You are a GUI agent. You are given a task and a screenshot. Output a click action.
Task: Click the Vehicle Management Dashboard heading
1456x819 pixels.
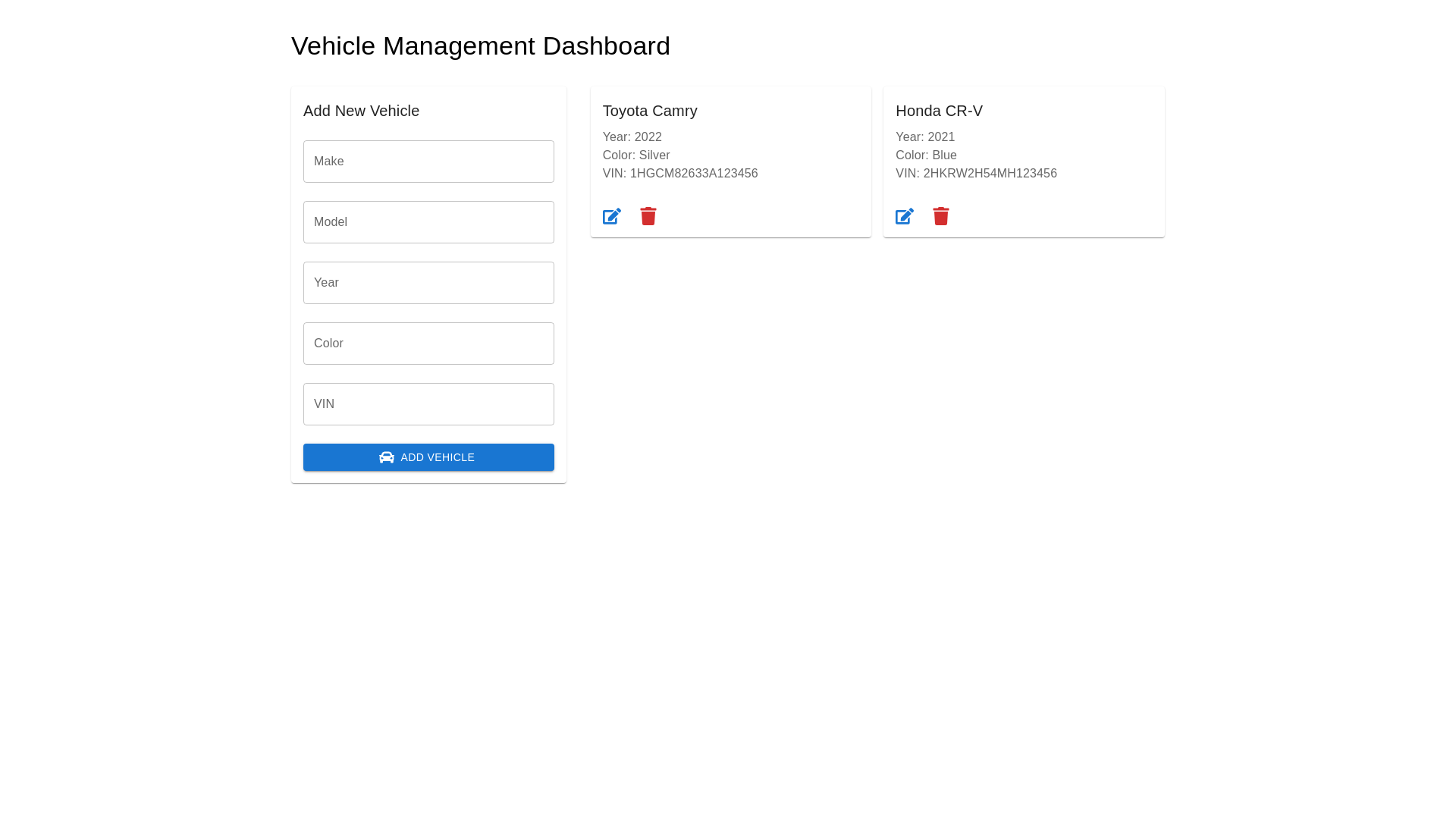point(481,46)
